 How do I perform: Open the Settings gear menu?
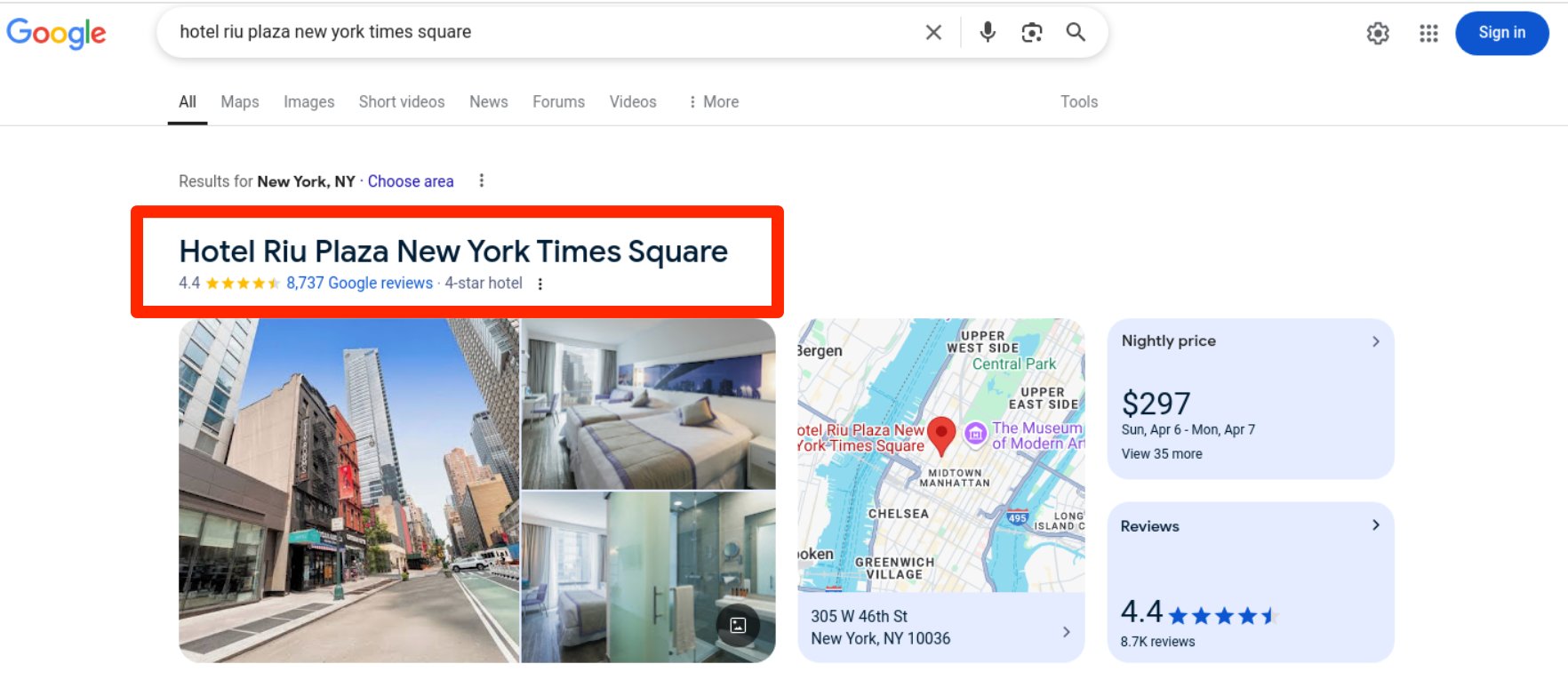click(1377, 34)
